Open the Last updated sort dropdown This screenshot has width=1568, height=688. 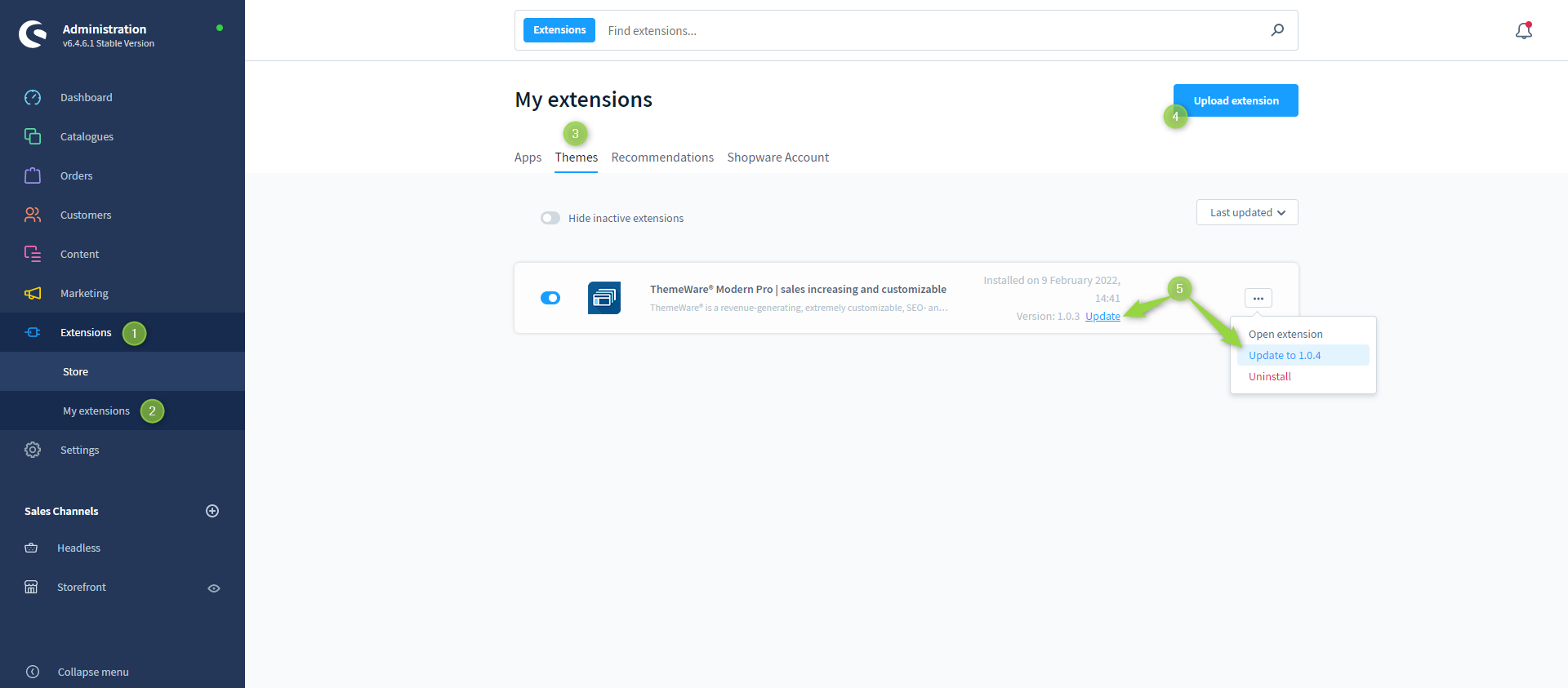[1247, 212]
